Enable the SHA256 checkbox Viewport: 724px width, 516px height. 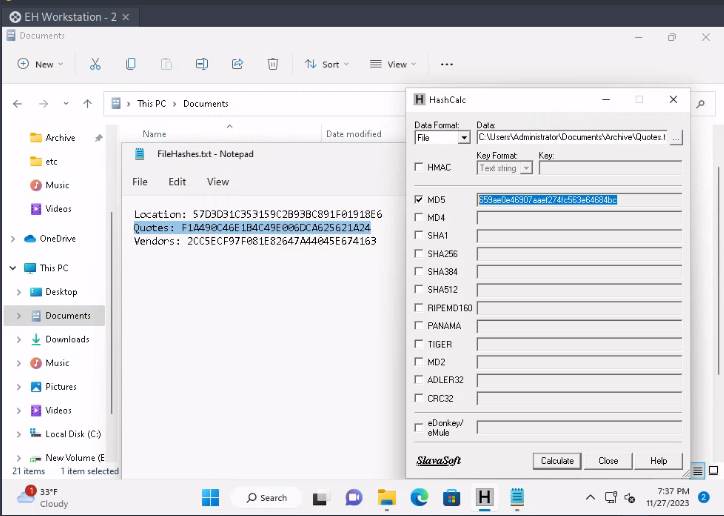tap(419, 254)
